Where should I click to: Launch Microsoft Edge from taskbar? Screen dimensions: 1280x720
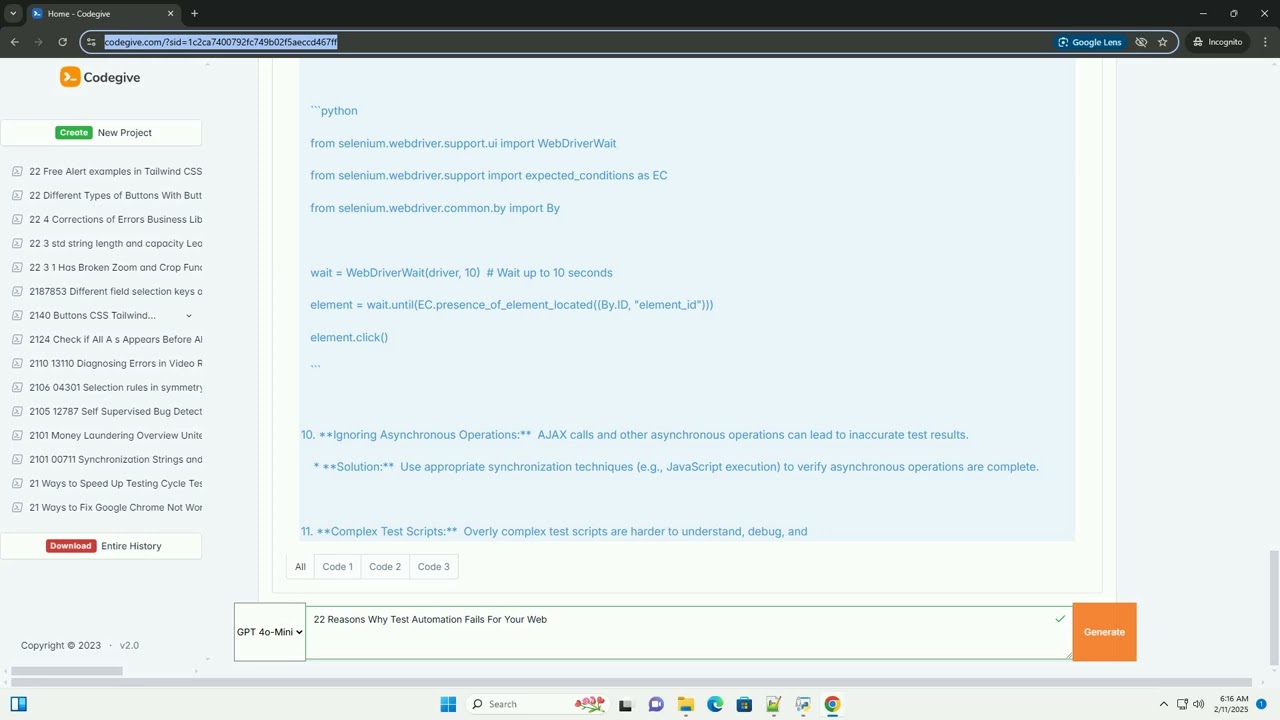click(715, 704)
